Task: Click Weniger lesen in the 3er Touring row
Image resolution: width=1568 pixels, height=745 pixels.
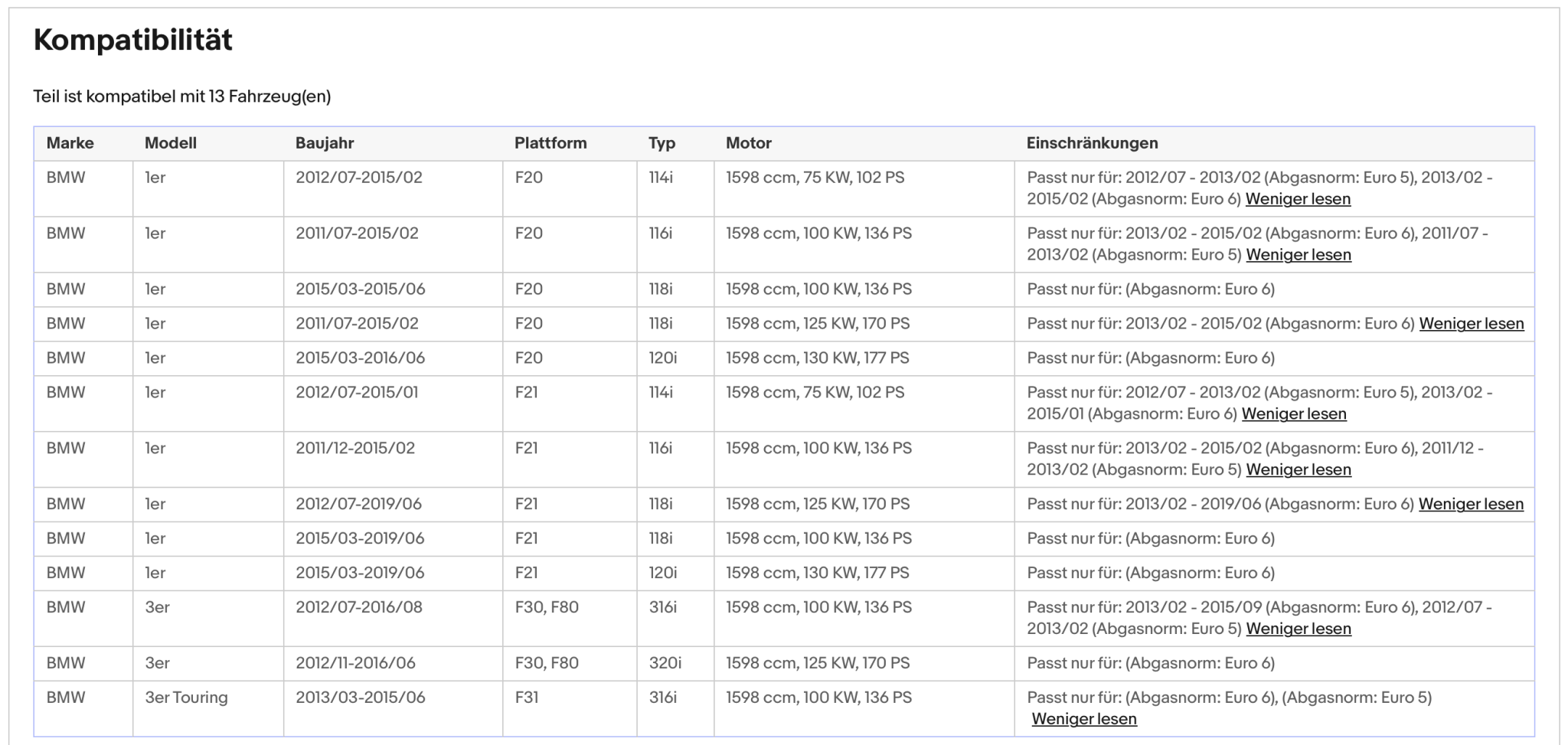Action: [1084, 720]
